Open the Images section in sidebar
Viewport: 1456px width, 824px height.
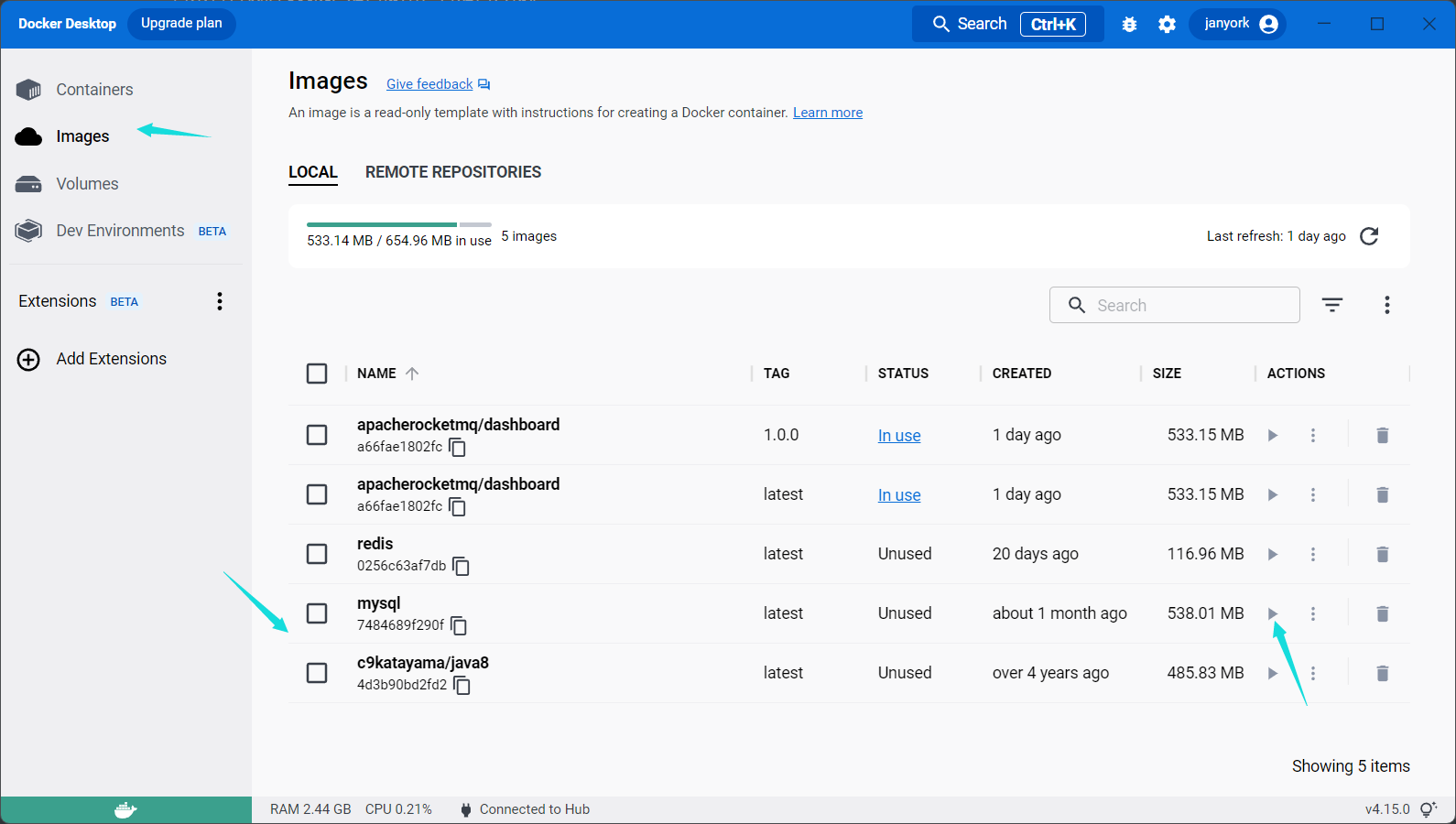63,136
